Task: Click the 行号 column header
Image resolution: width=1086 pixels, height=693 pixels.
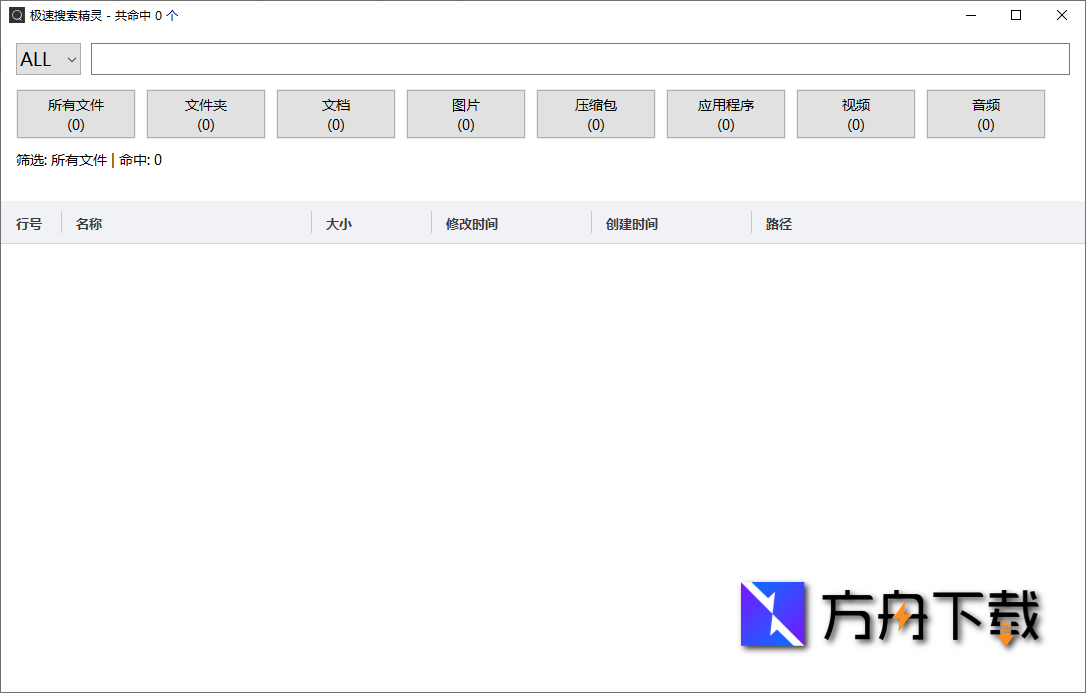Action: (x=29, y=223)
